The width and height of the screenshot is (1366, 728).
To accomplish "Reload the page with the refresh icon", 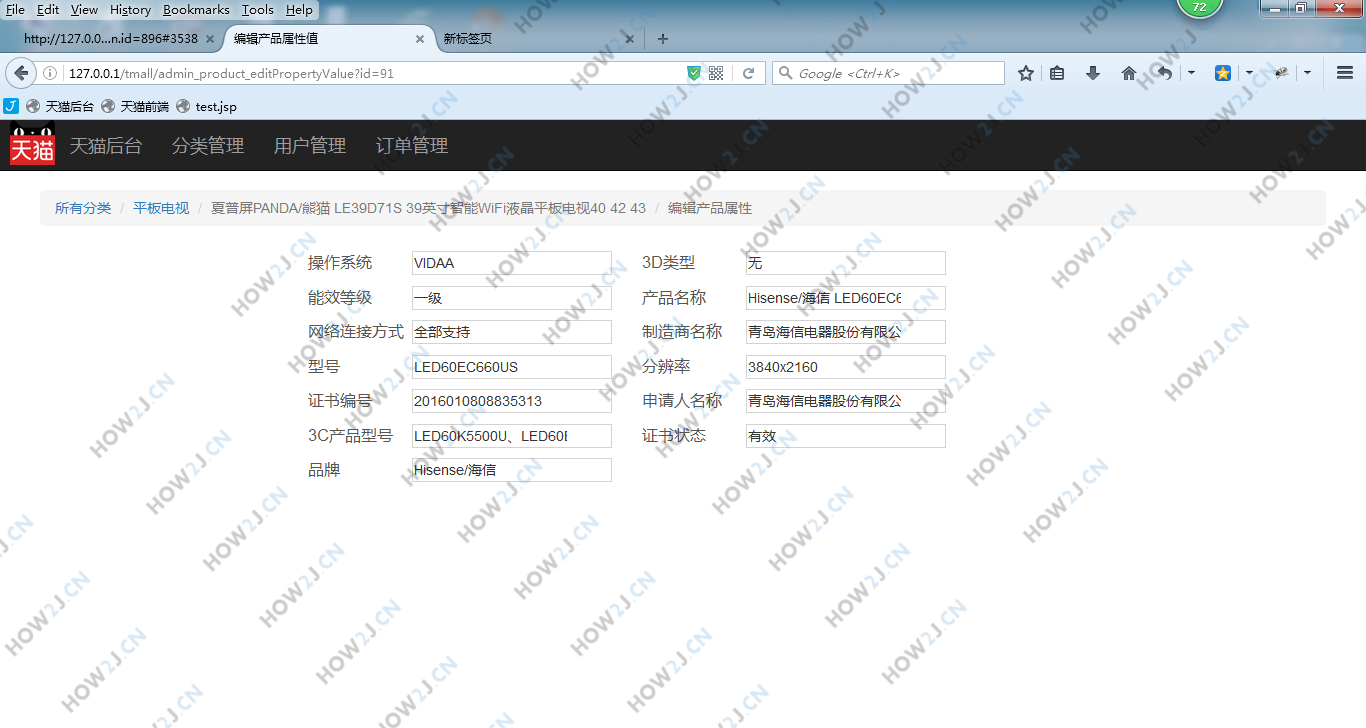I will 747,73.
